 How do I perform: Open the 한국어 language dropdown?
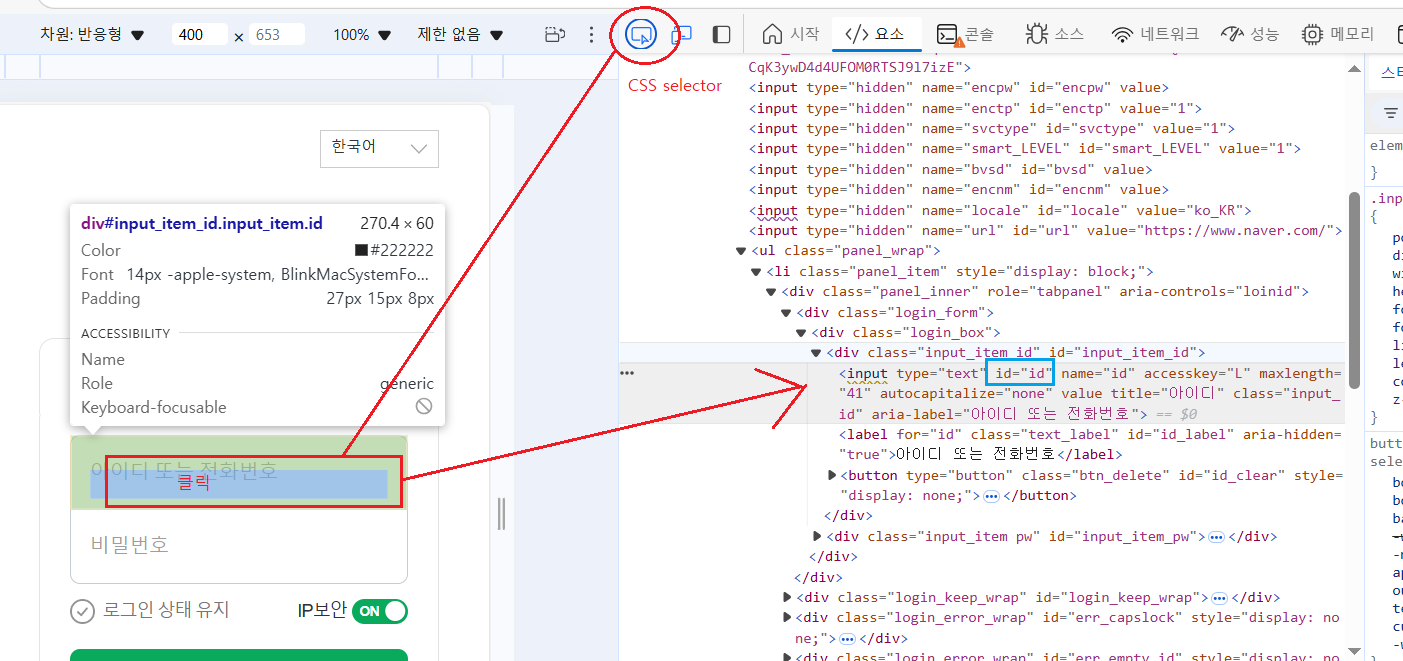[x=379, y=148]
